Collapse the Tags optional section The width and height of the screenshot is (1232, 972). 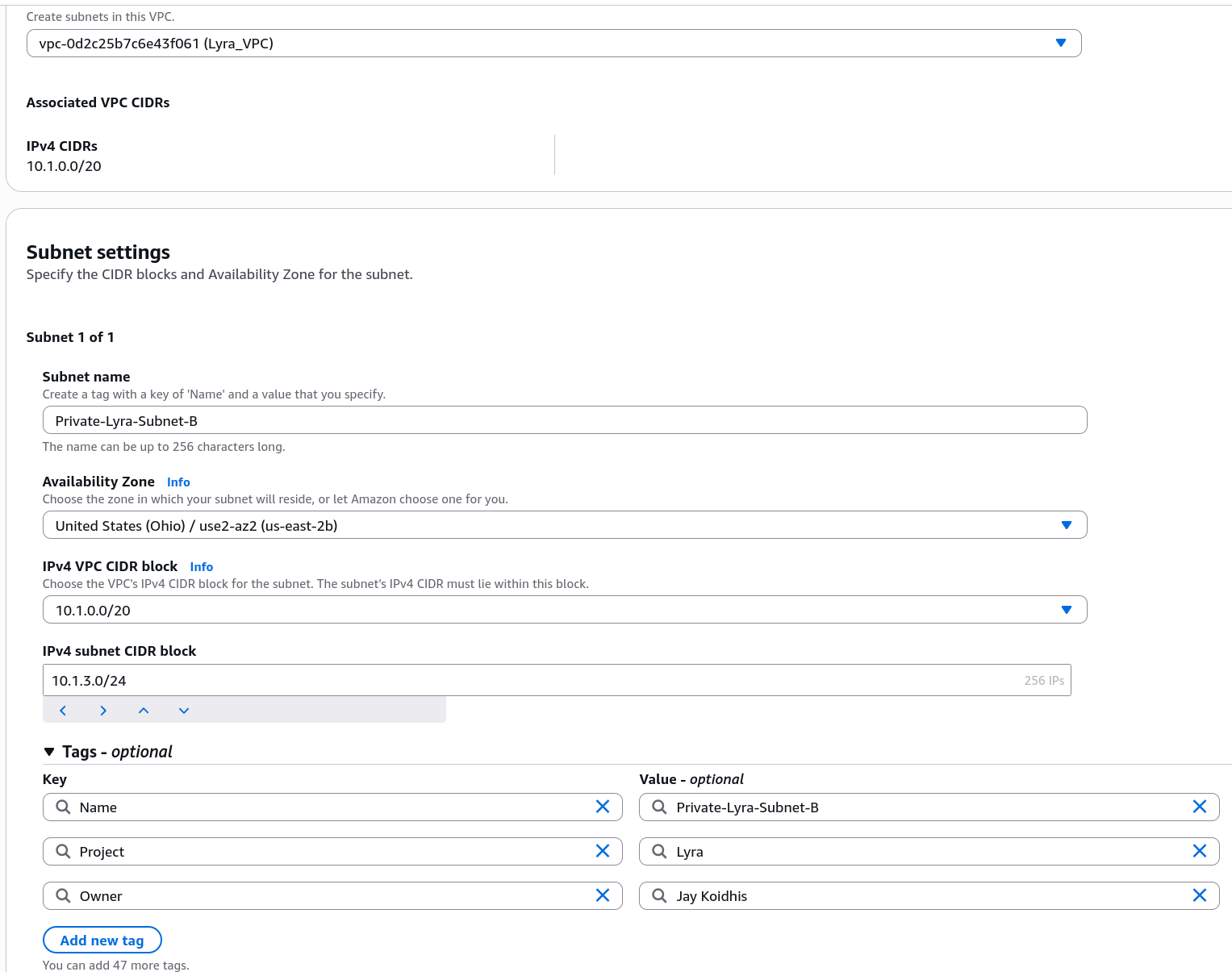point(49,752)
